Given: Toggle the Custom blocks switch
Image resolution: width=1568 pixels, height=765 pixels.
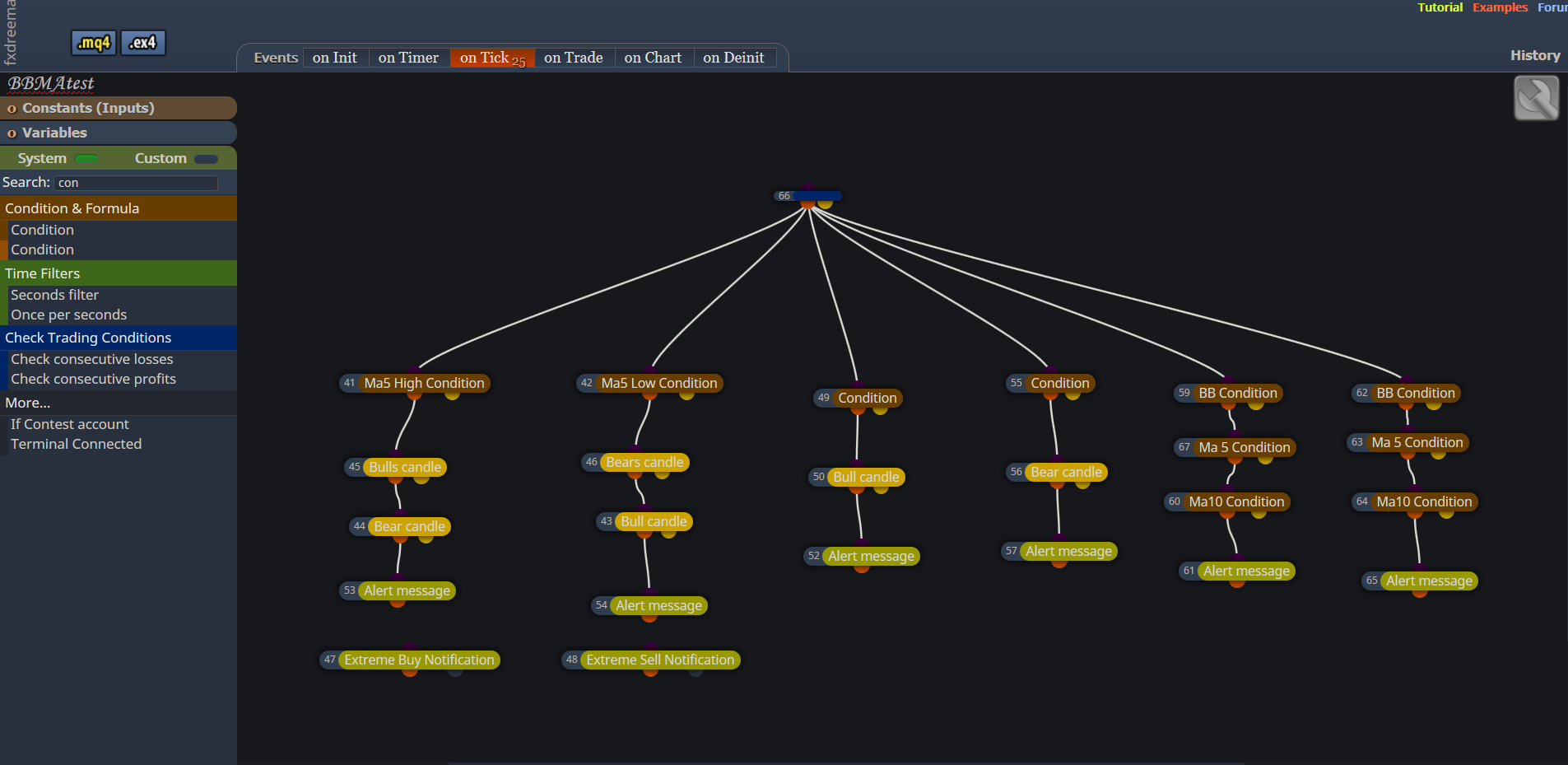Looking at the screenshot, I should (x=206, y=159).
